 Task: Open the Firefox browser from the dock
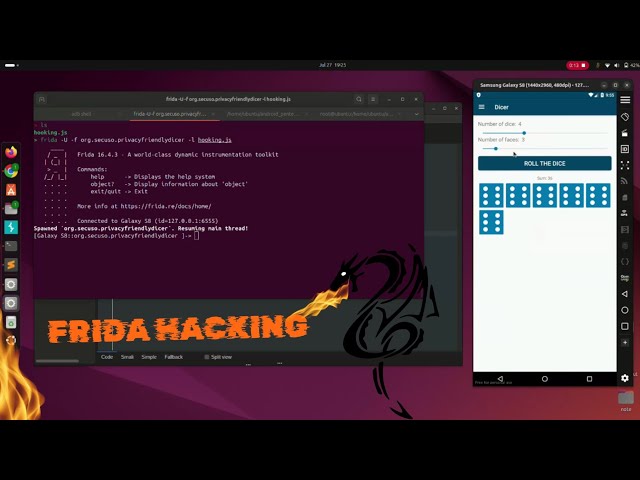click(x=11, y=152)
